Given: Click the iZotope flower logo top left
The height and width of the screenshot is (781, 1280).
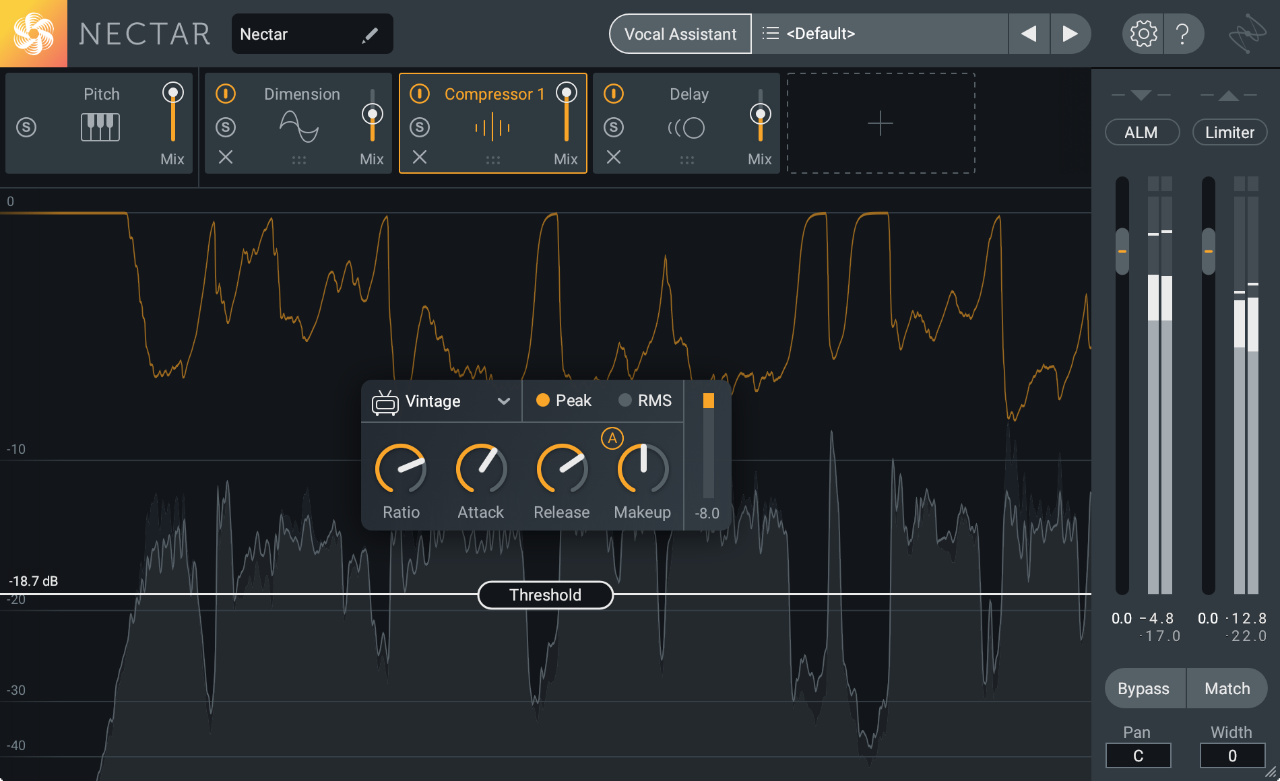Looking at the screenshot, I should [x=33, y=33].
